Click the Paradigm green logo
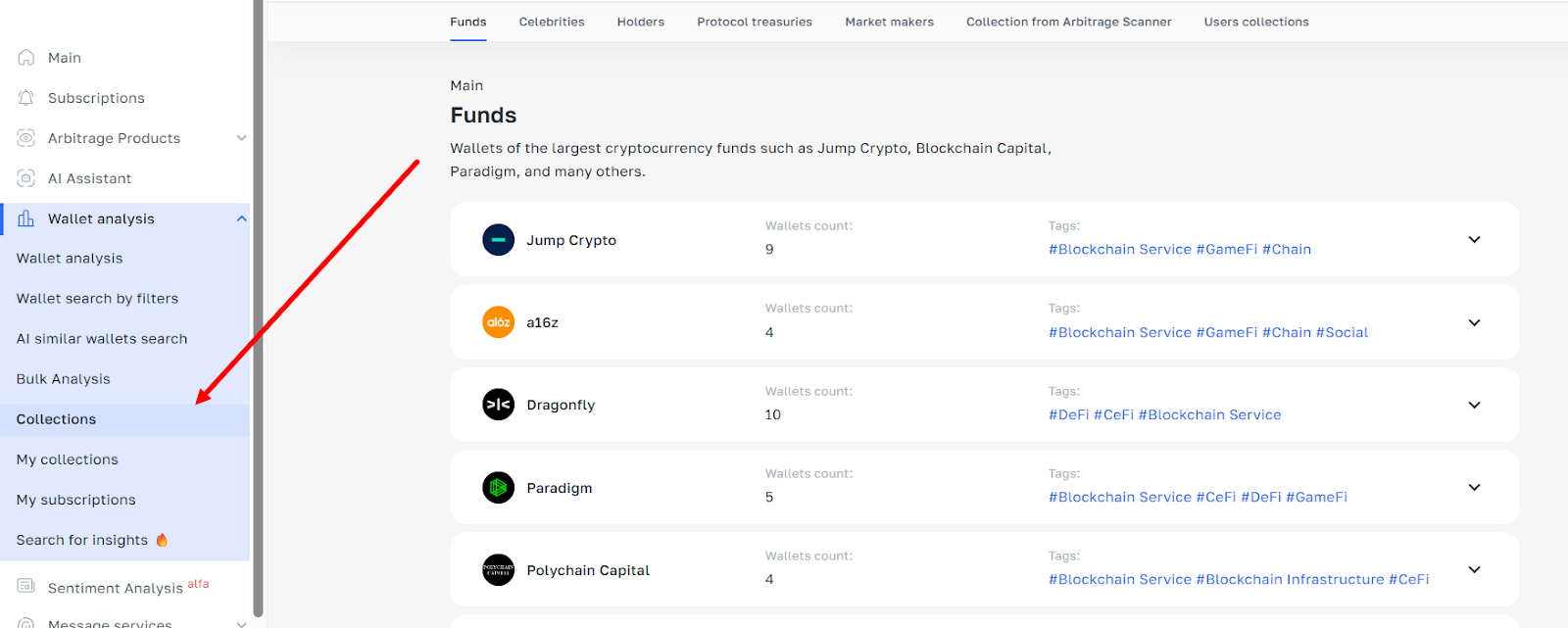This screenshot has width=1568, height=628. tap(498, 487)
